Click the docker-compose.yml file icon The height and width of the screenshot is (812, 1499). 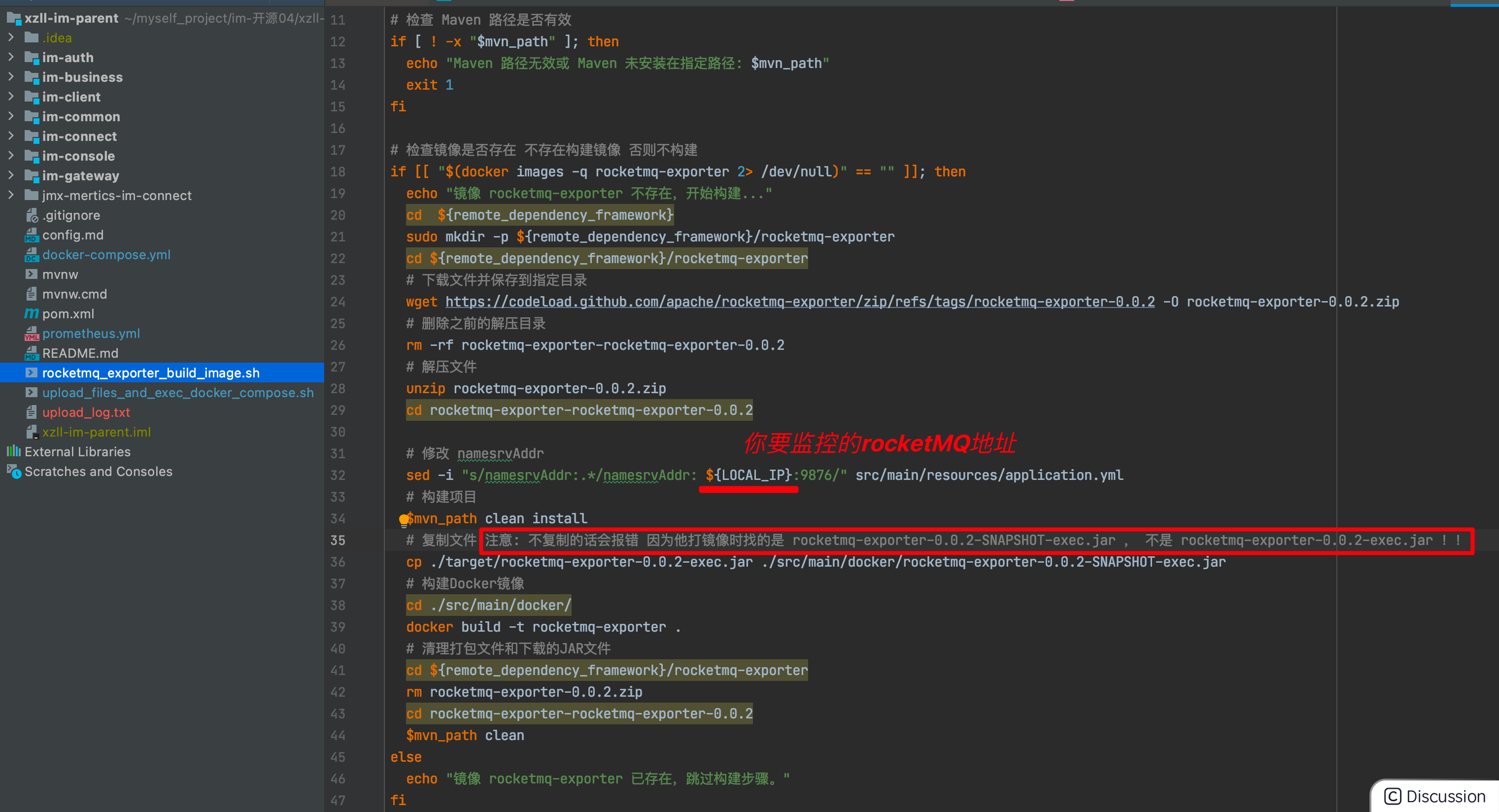[x=32, y=255]
